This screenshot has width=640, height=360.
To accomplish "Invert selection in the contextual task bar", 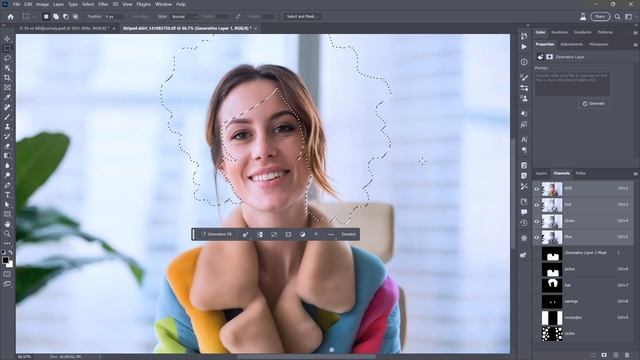I will 260,234.
